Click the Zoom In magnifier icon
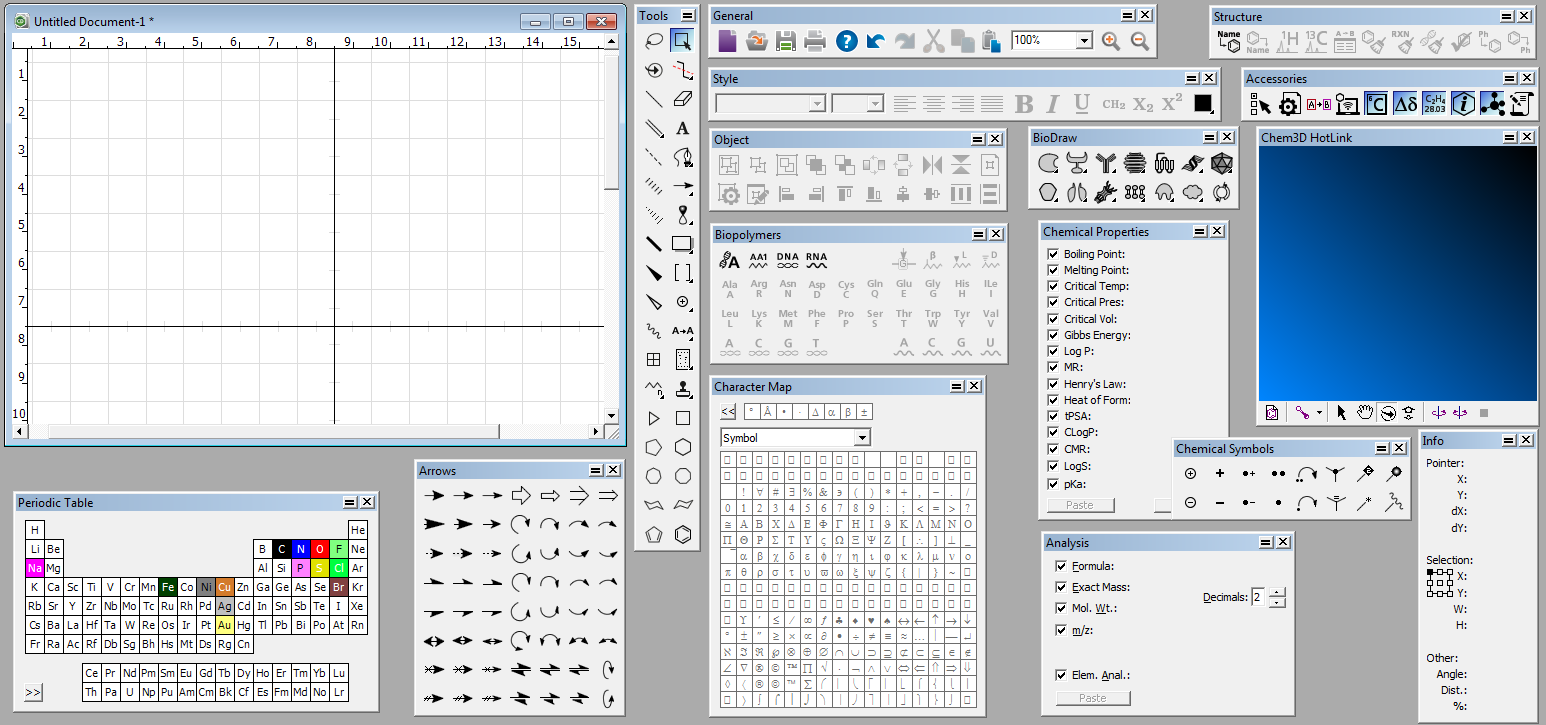The height and width of the screenshot is (725, 1546). [x=1110, y=41]
